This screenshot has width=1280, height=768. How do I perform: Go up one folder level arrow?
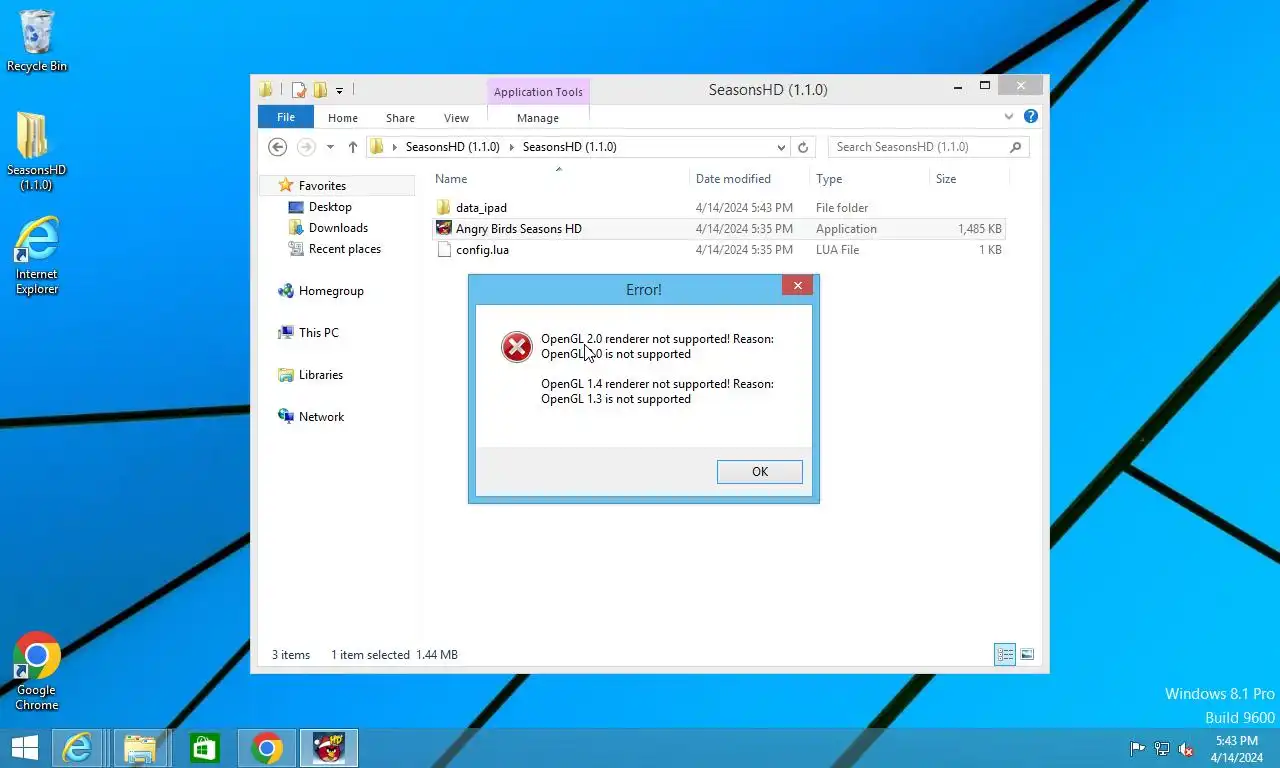pos(353,147)
